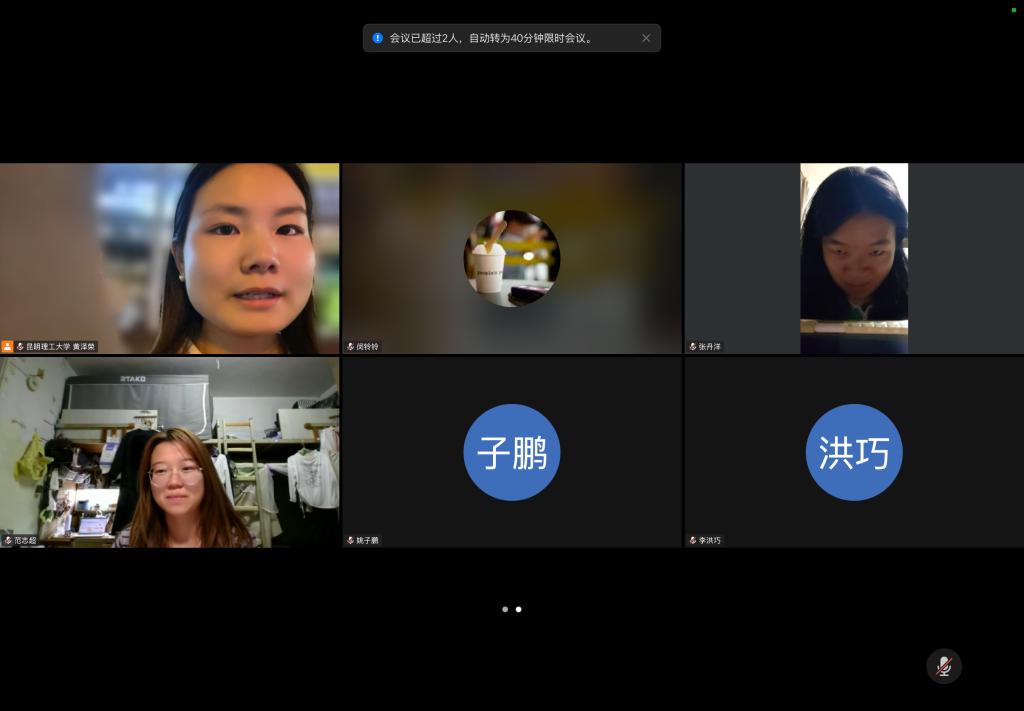This screenshot has height=711, width=1024.
Task: Click the muted mic icon beside 李洪巧
Action: coord(693,541)
